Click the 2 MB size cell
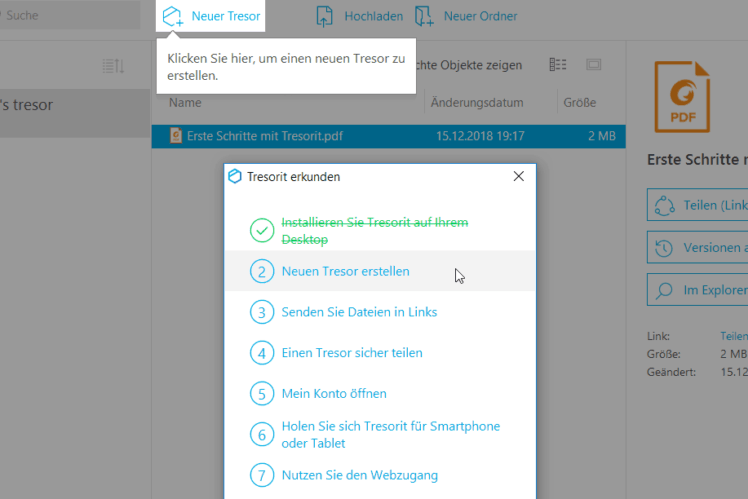 click(x=602, y=136)
